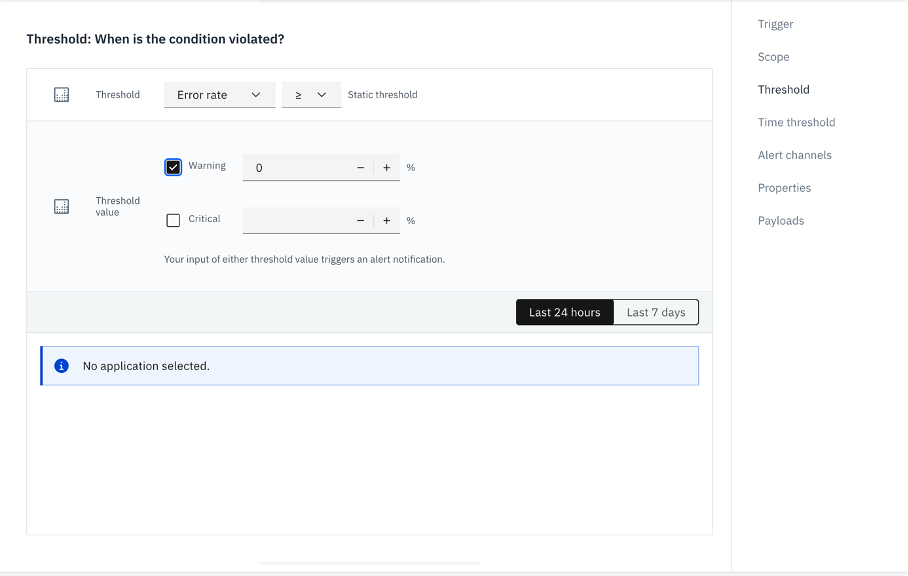Enable the Critical threshold checkbox
The image size is (908, 576).
(173, 220)
